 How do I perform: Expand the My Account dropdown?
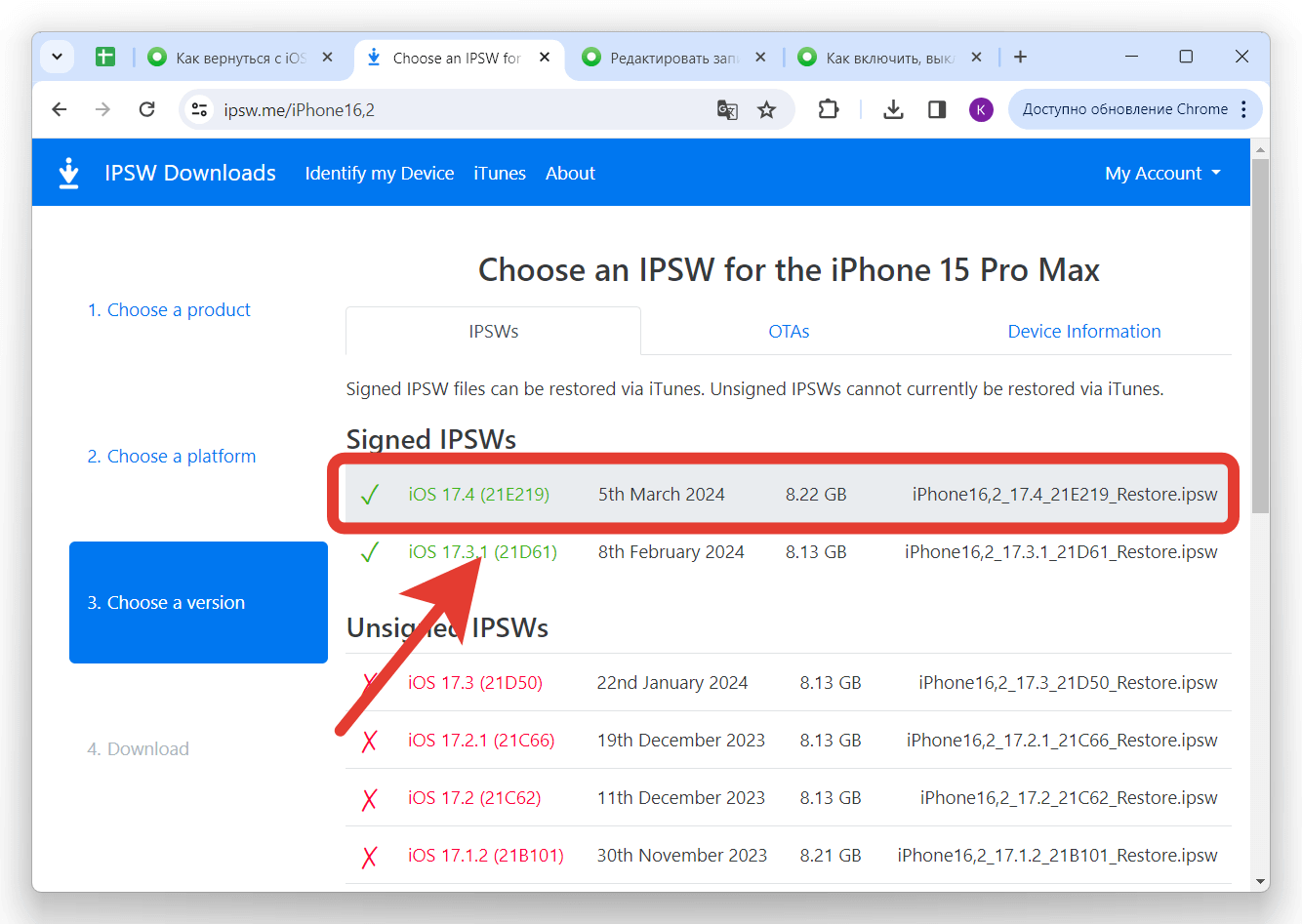pyautogui.click(x=1162, y=173)
